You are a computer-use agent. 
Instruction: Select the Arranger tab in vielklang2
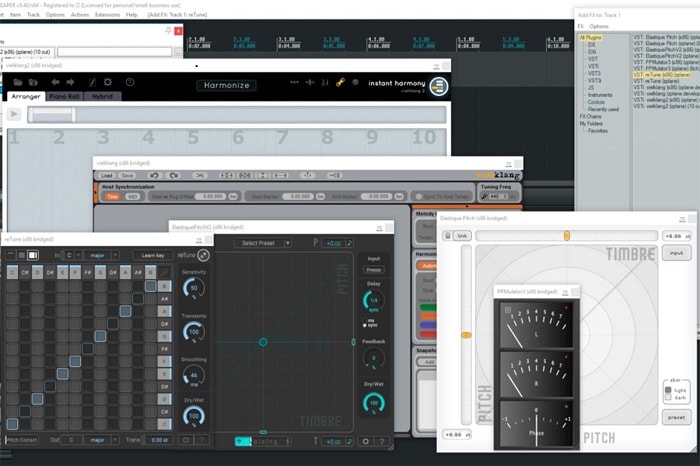[x=26, y=96]
